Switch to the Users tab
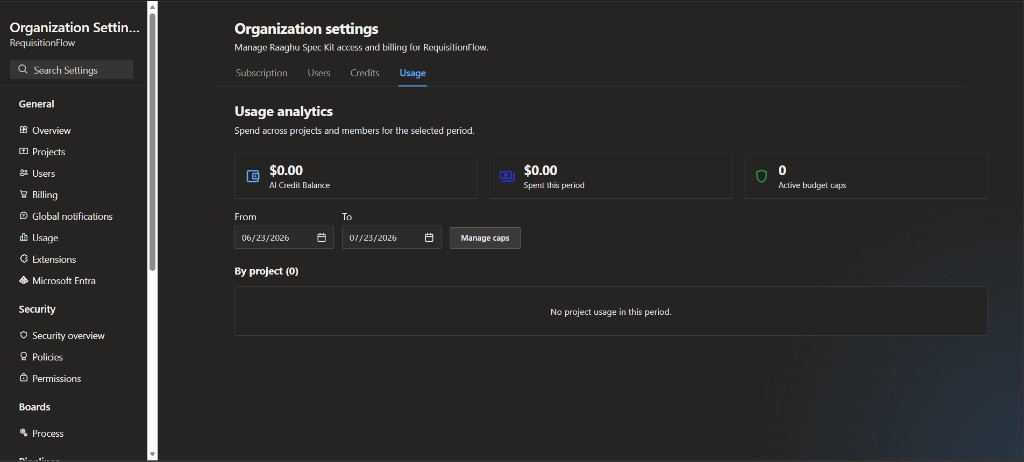 (319, 73)
